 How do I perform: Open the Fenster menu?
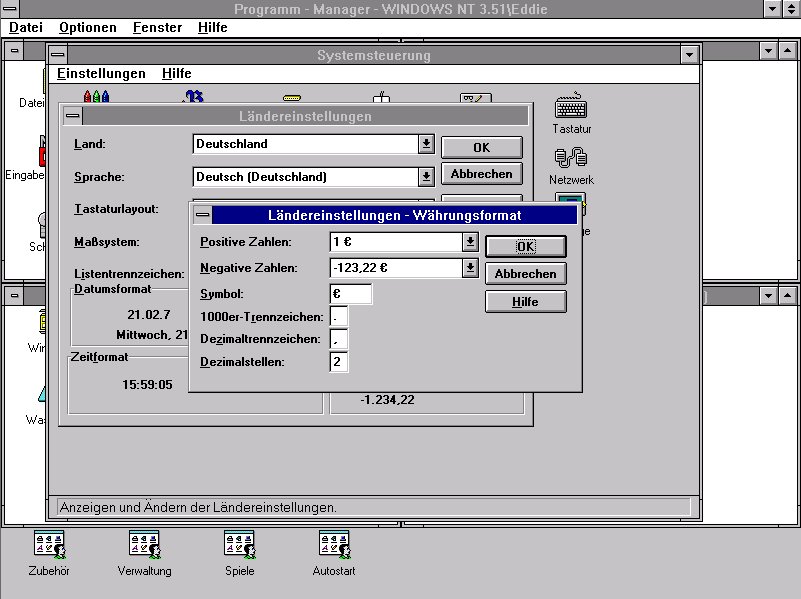pos(157,27)
